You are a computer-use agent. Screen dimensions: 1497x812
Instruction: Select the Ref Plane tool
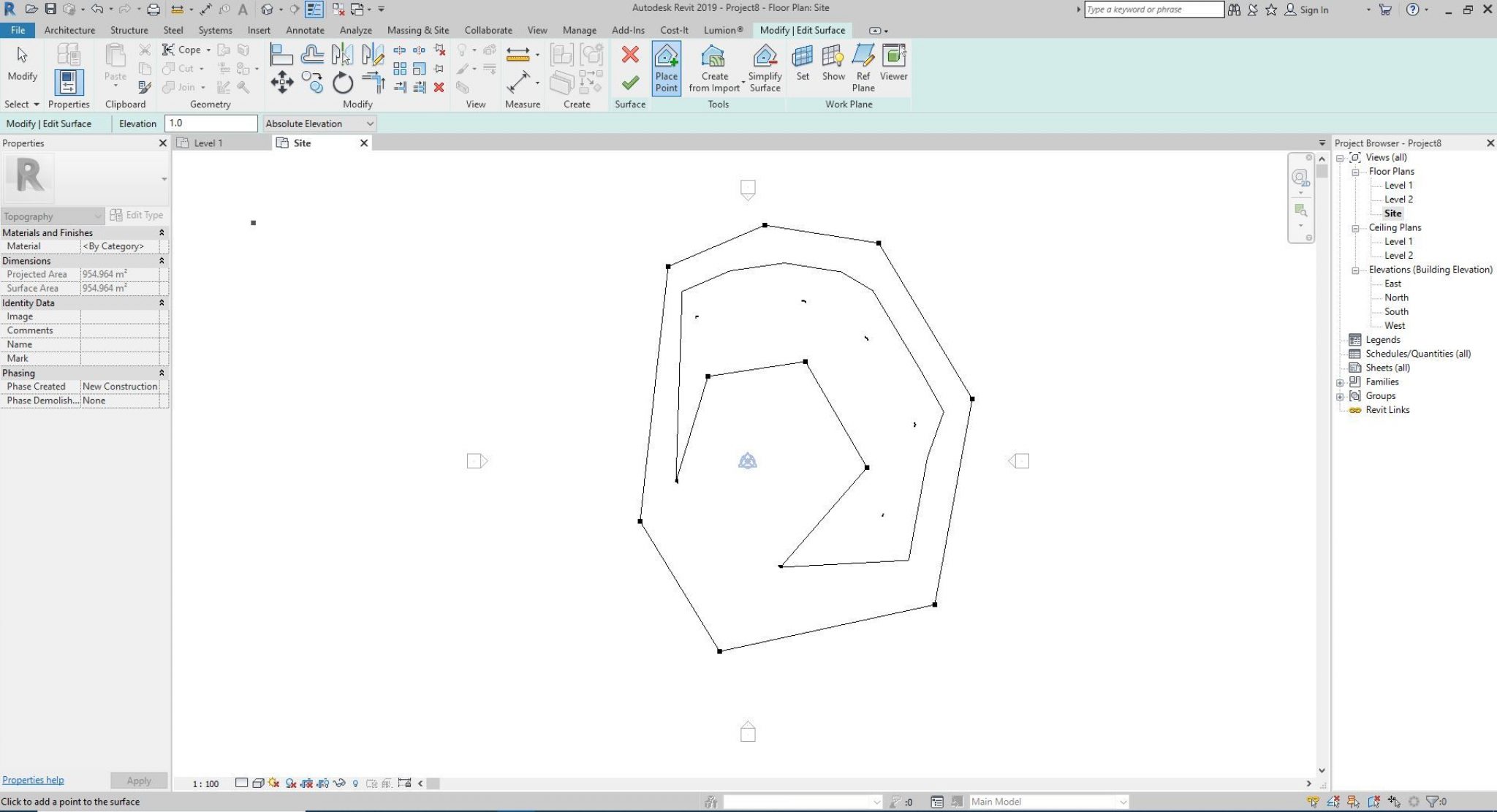863,68
